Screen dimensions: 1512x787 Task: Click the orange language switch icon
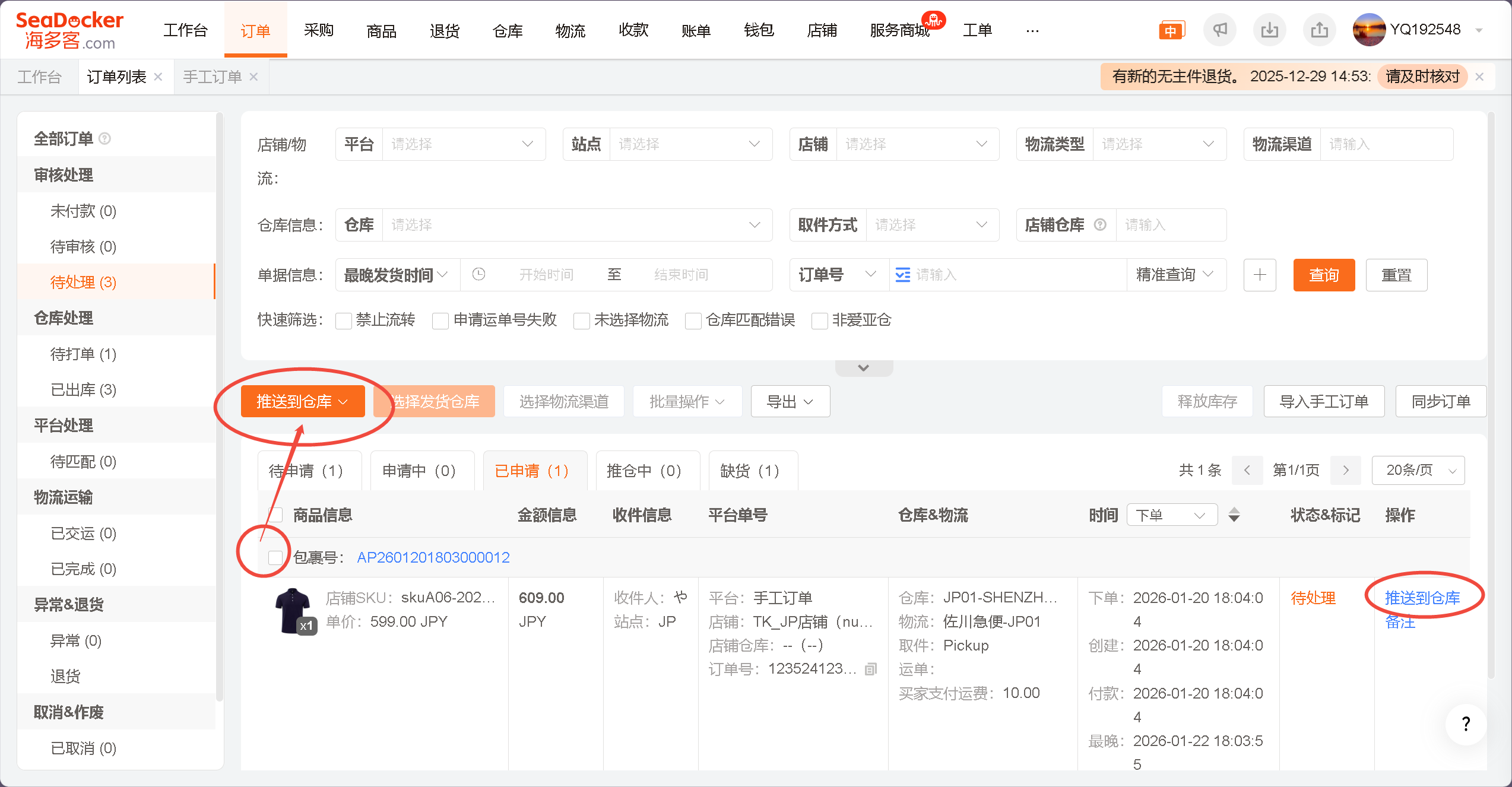pyautogui.click(x=1171, y=30)
